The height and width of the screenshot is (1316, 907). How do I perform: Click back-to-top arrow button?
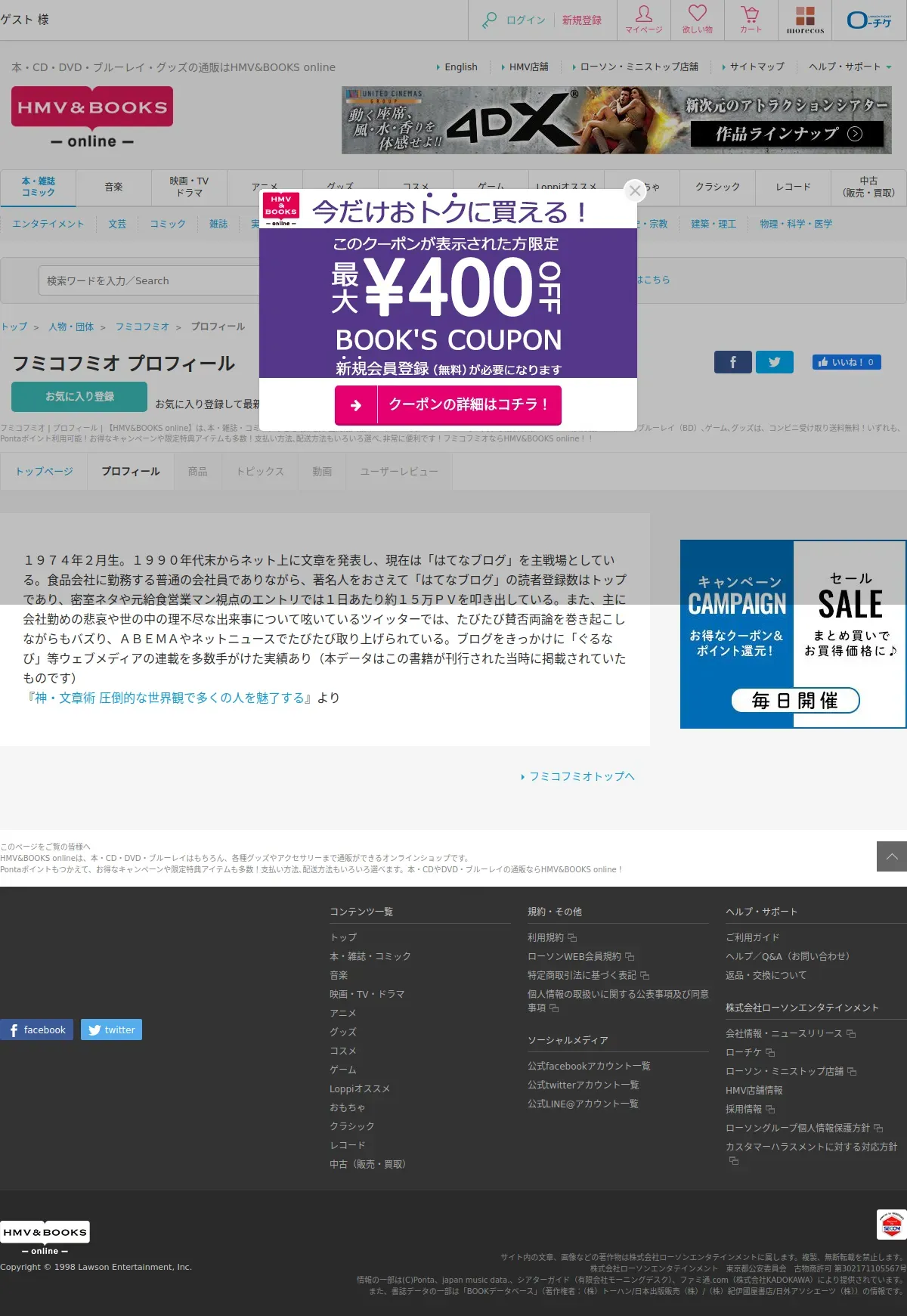pyautogui.click(x=892, y=856)
